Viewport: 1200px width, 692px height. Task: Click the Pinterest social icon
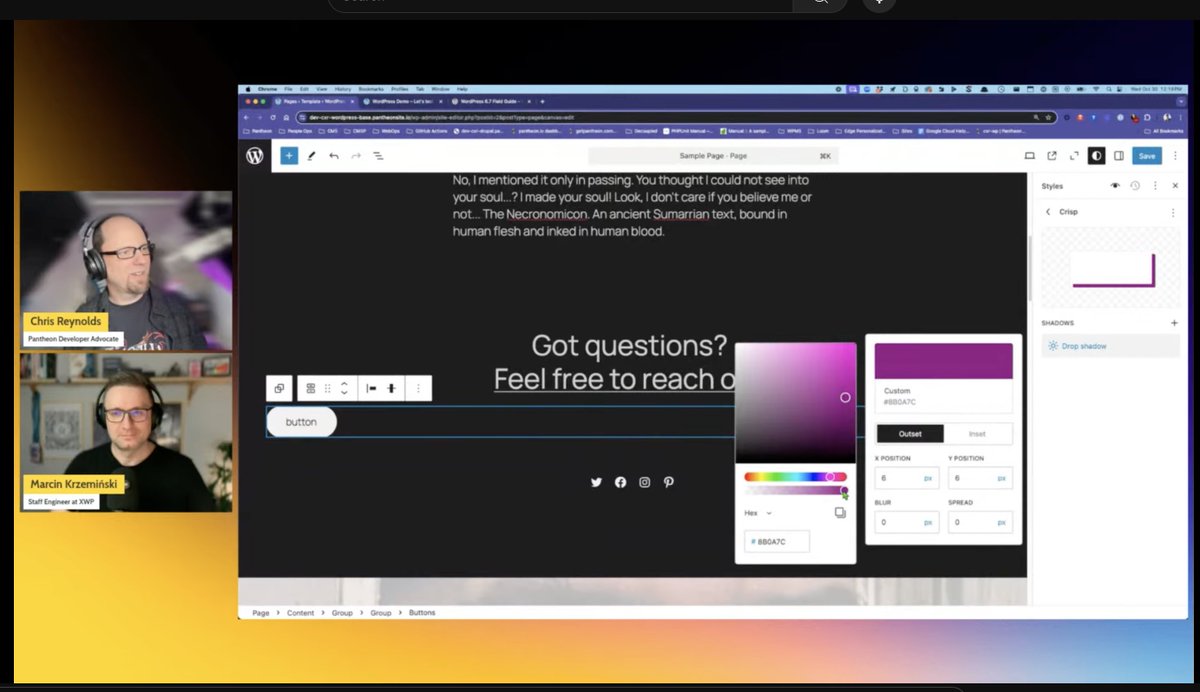(668, 482)
